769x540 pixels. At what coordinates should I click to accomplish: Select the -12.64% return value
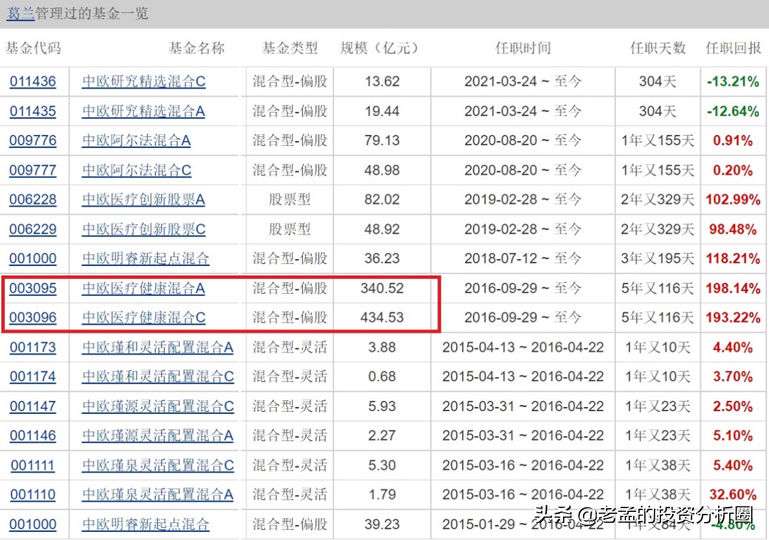[733, 111]
